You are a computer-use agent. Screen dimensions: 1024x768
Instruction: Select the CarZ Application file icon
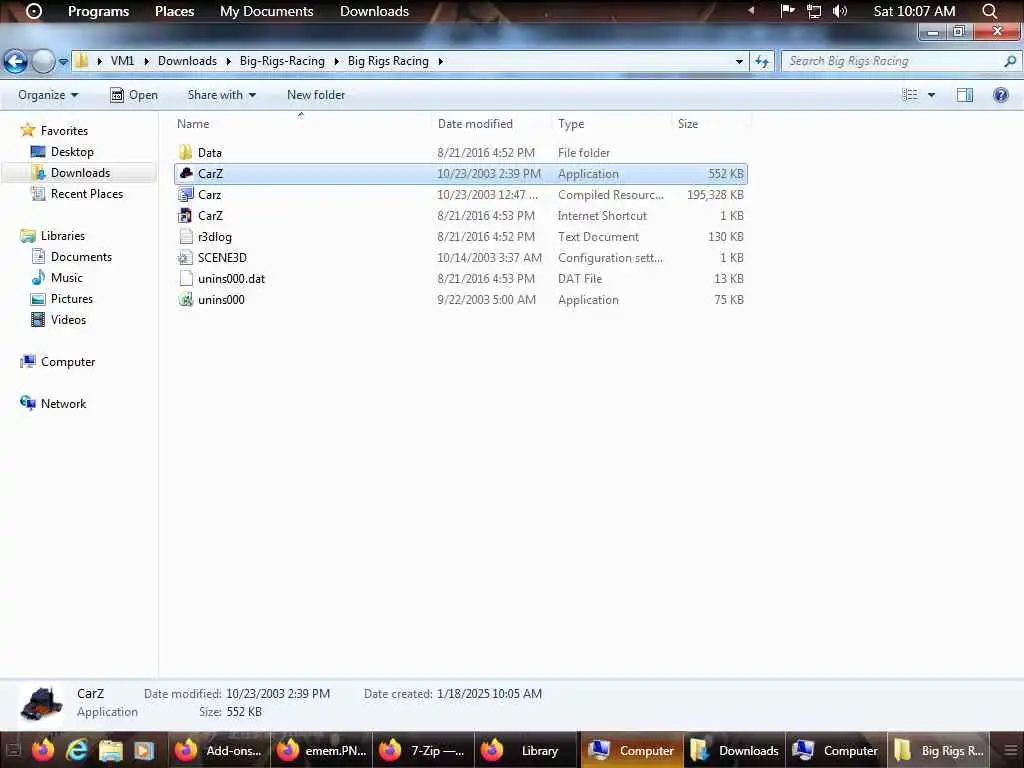pos(185,173)
